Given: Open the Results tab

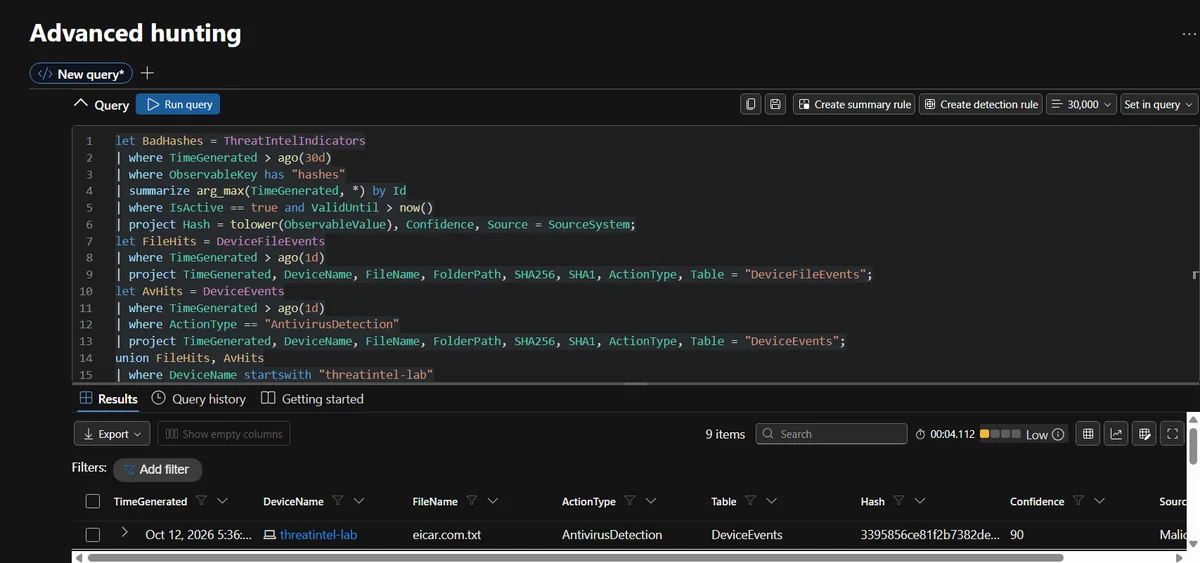Looking at the screenshot, I should [108, 398].
